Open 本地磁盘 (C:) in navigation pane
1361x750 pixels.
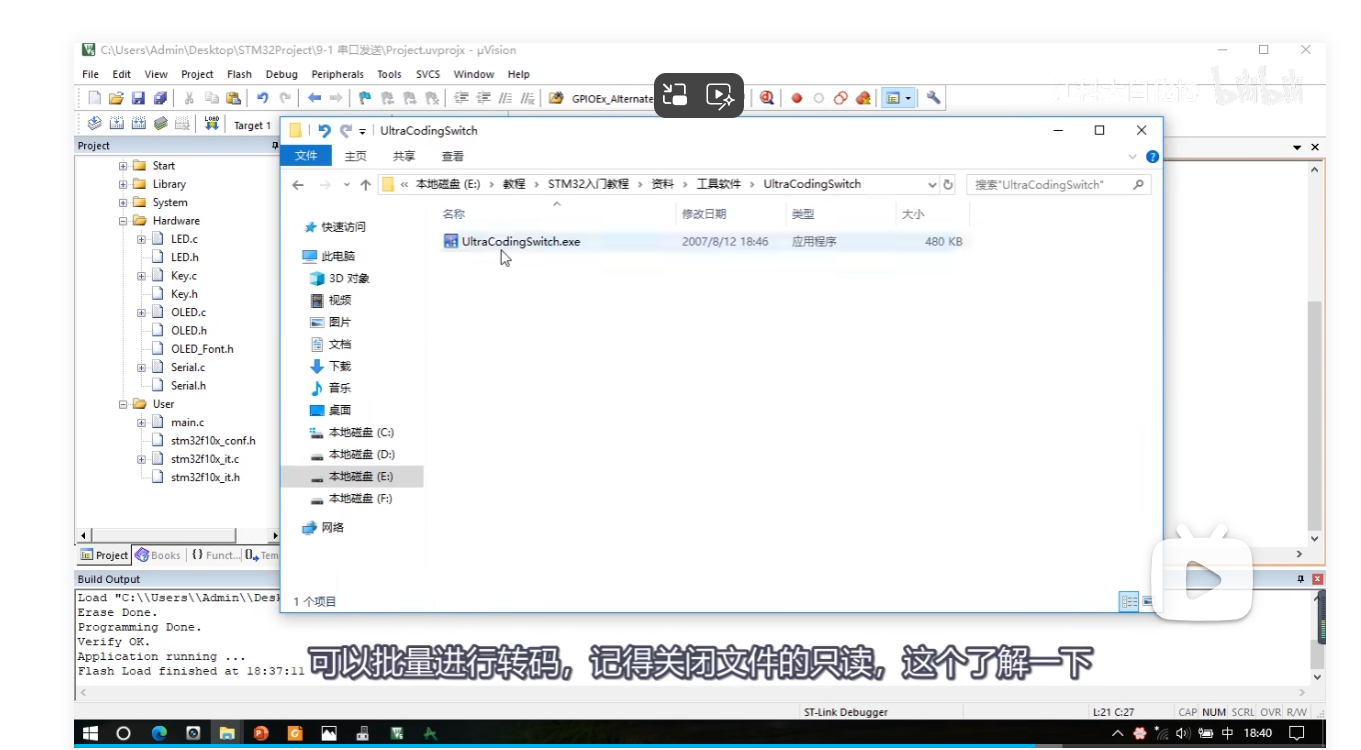pyautogui.click(x=352, y=432)
